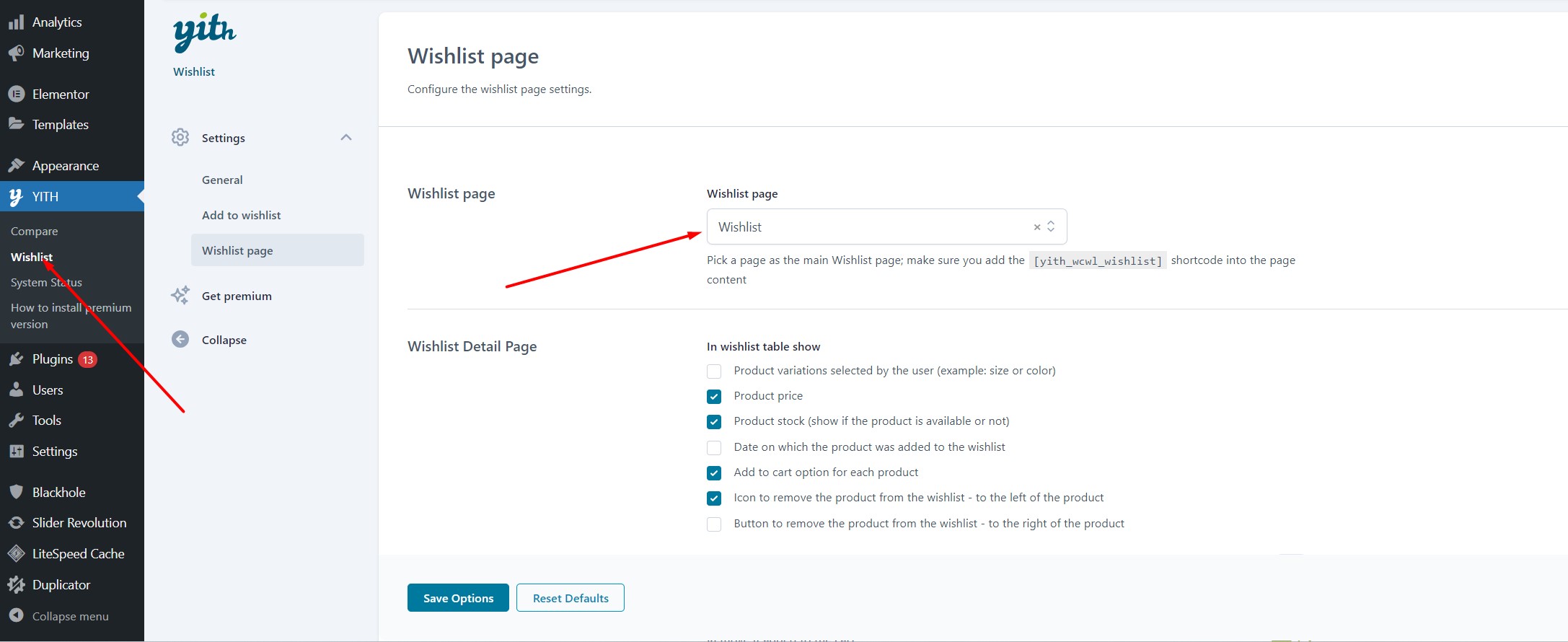The height and width of the screenshot is (642, 1568).
Task: Collapse the Settings section chevron
Action: 346,137
